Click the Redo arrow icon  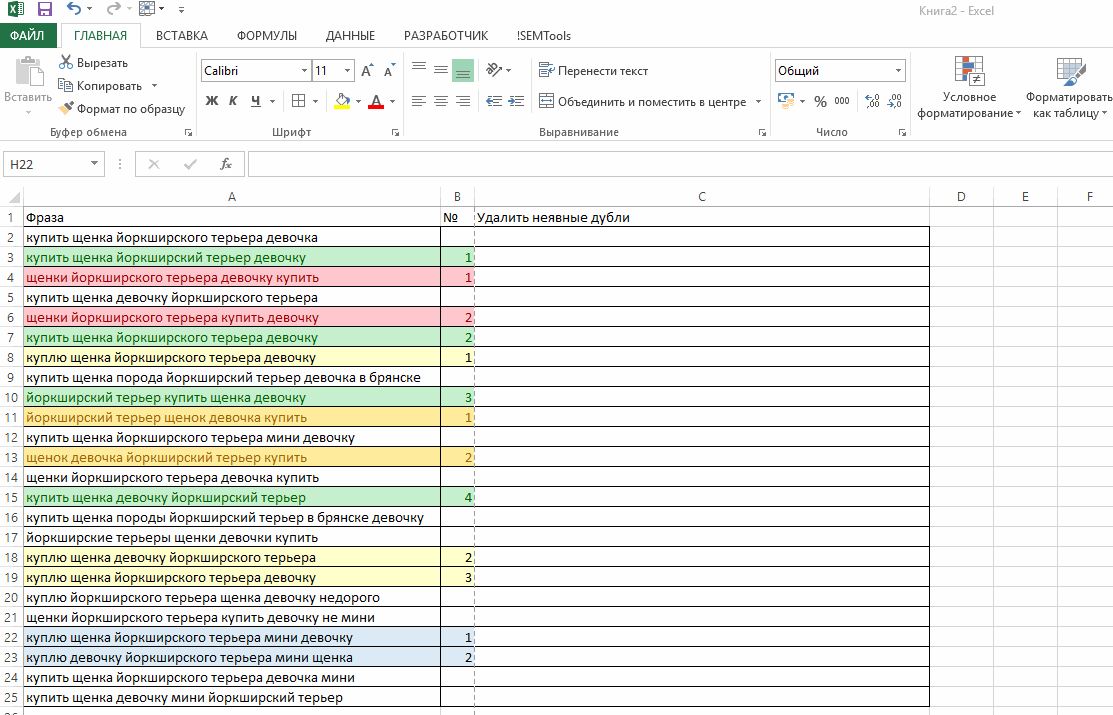coord(113,9)
